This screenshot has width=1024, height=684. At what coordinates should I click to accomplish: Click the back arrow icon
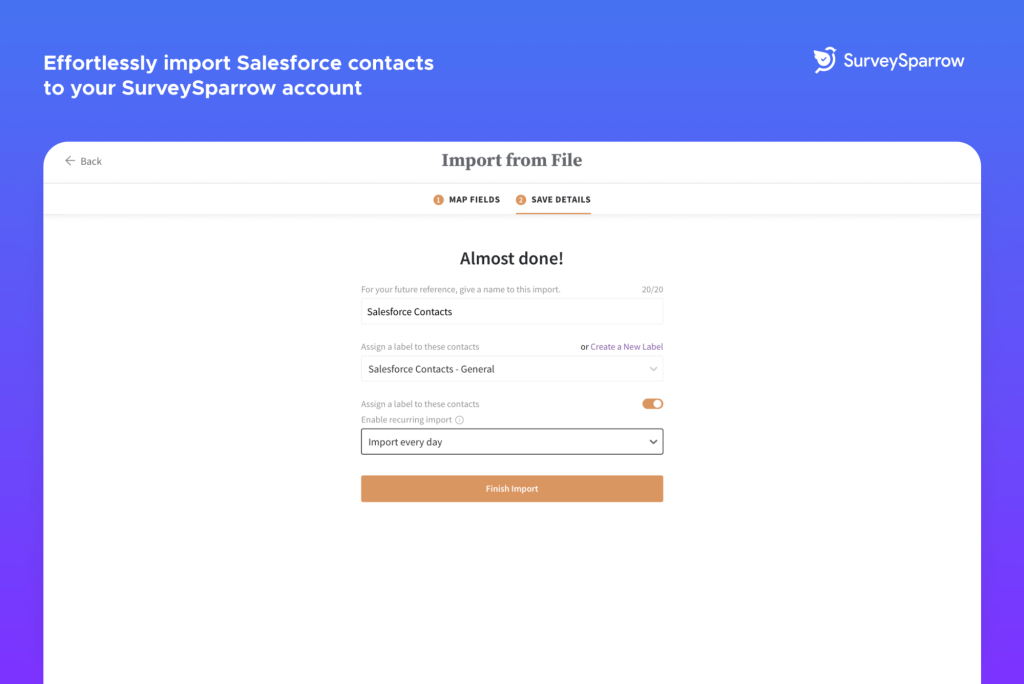tap(70, 161)
